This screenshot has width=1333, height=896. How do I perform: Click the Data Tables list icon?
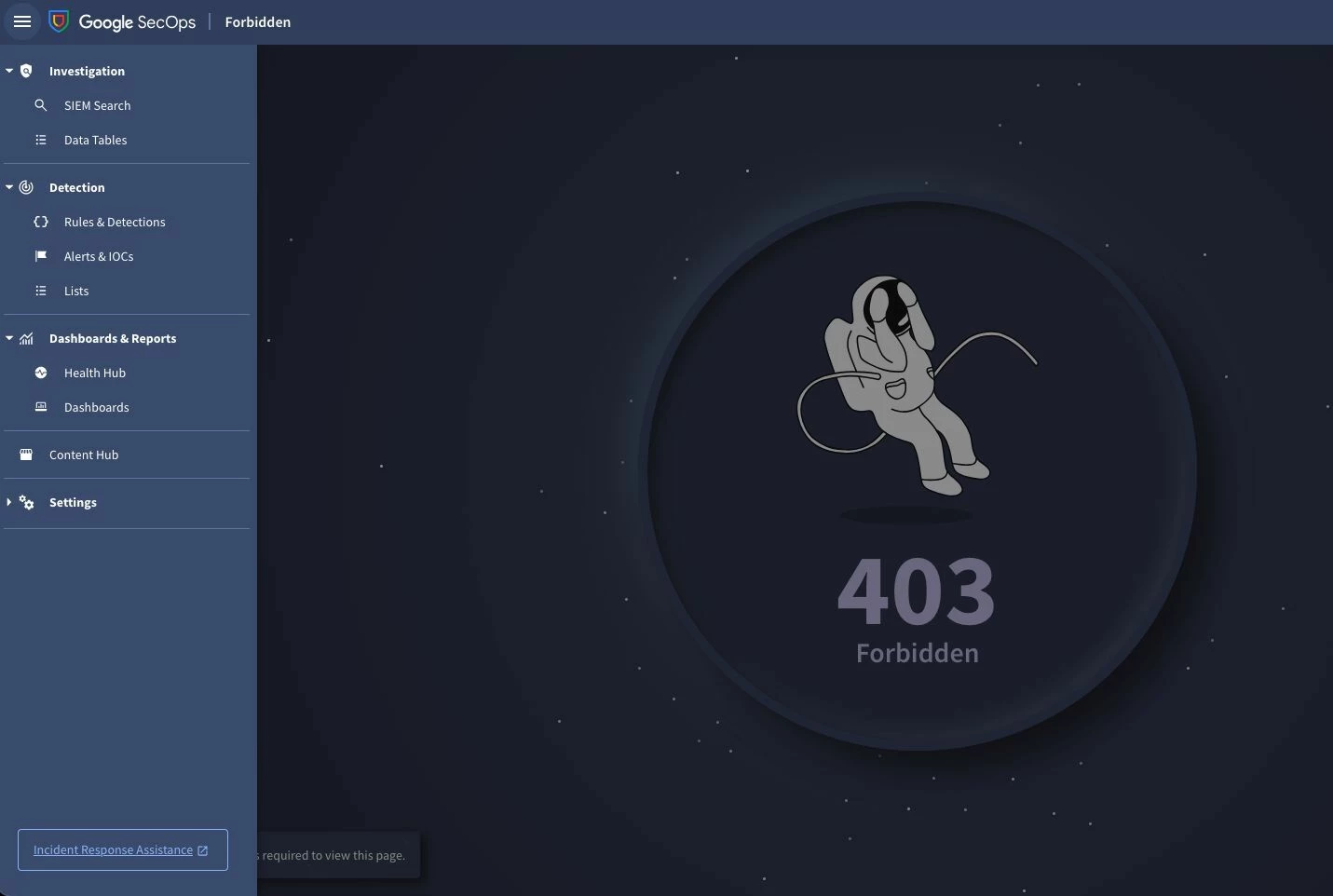click(x=41, y=140)
